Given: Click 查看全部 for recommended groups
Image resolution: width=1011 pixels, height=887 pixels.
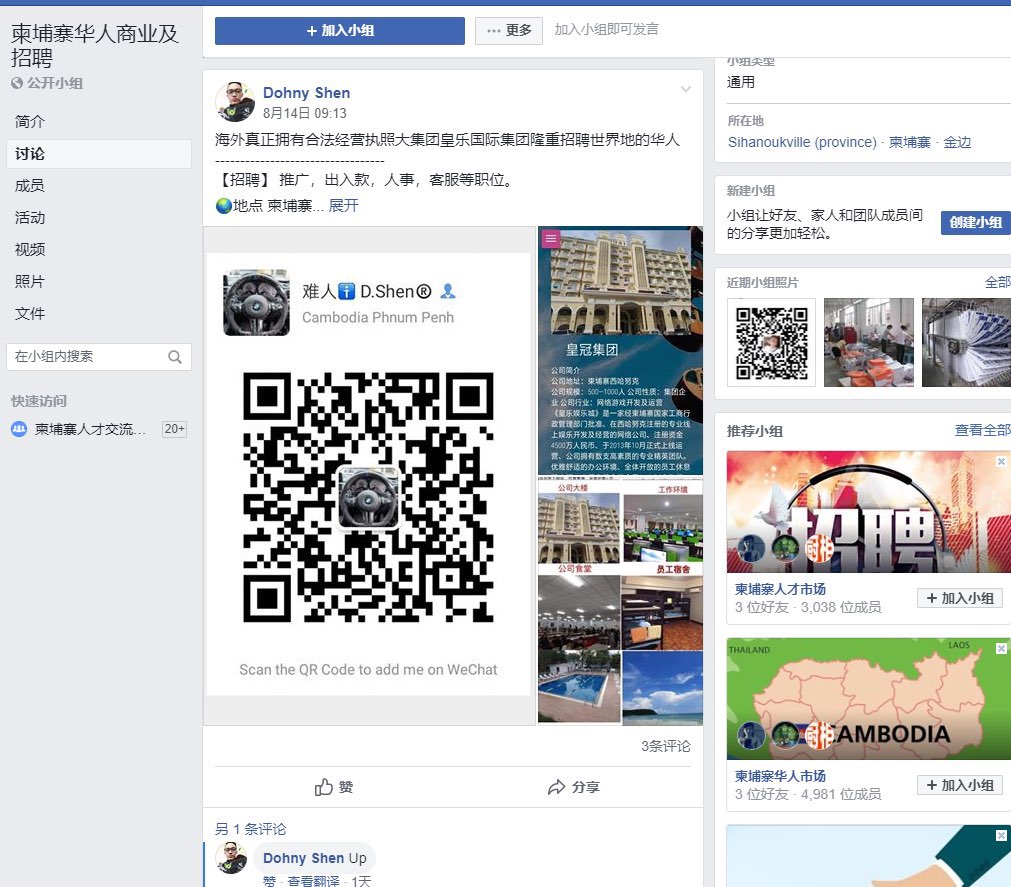Looking at the screenshot, I should 982,431.
